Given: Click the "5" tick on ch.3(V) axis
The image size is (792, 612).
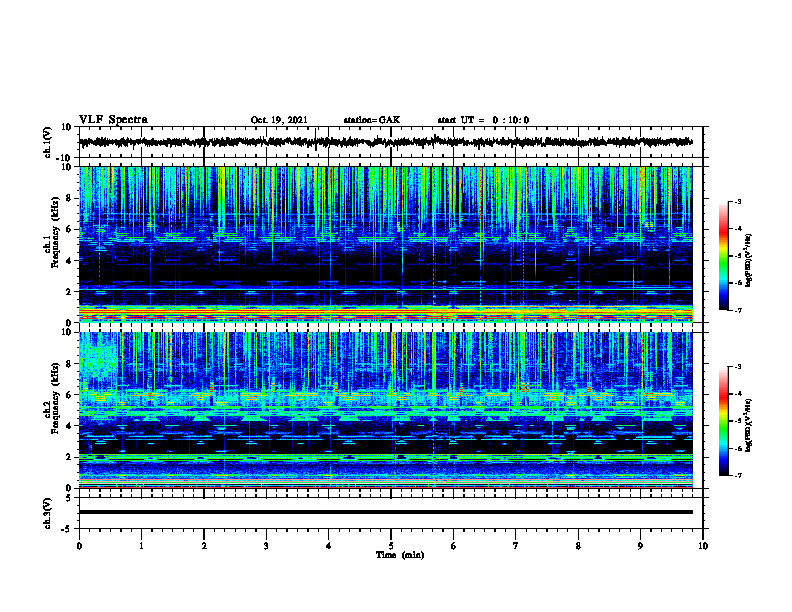Looking at the screenshot, I should (x=70, y=498).
